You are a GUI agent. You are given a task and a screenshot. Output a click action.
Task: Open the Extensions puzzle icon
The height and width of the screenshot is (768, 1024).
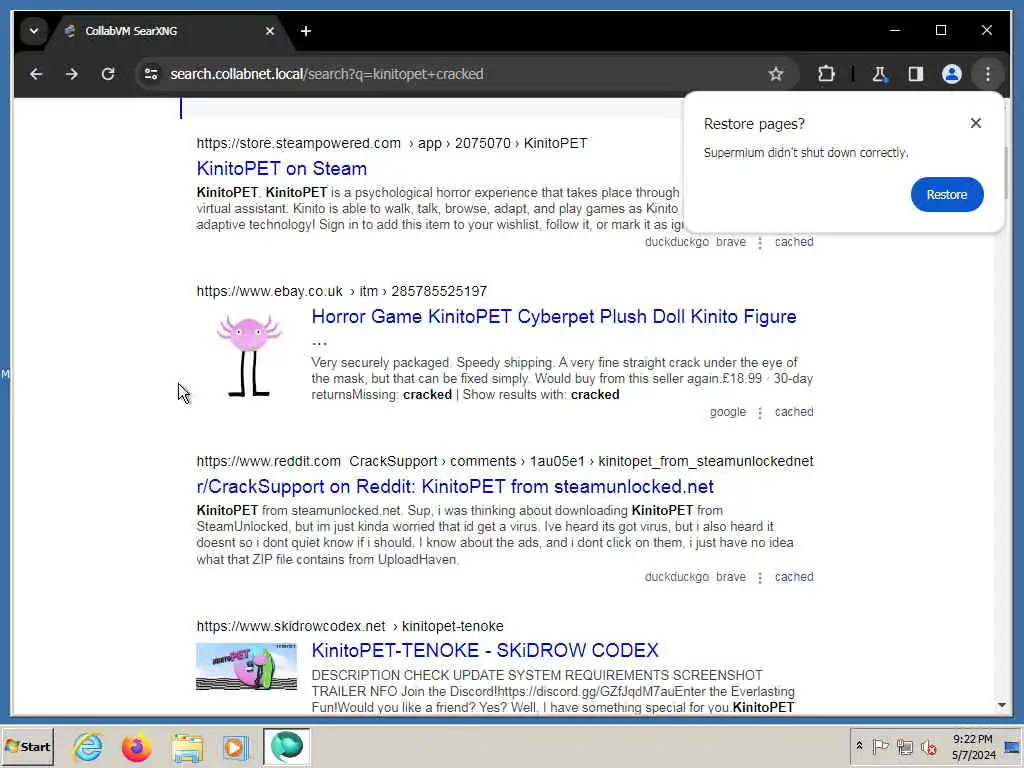pyautogui.click(x=826, y=74)
